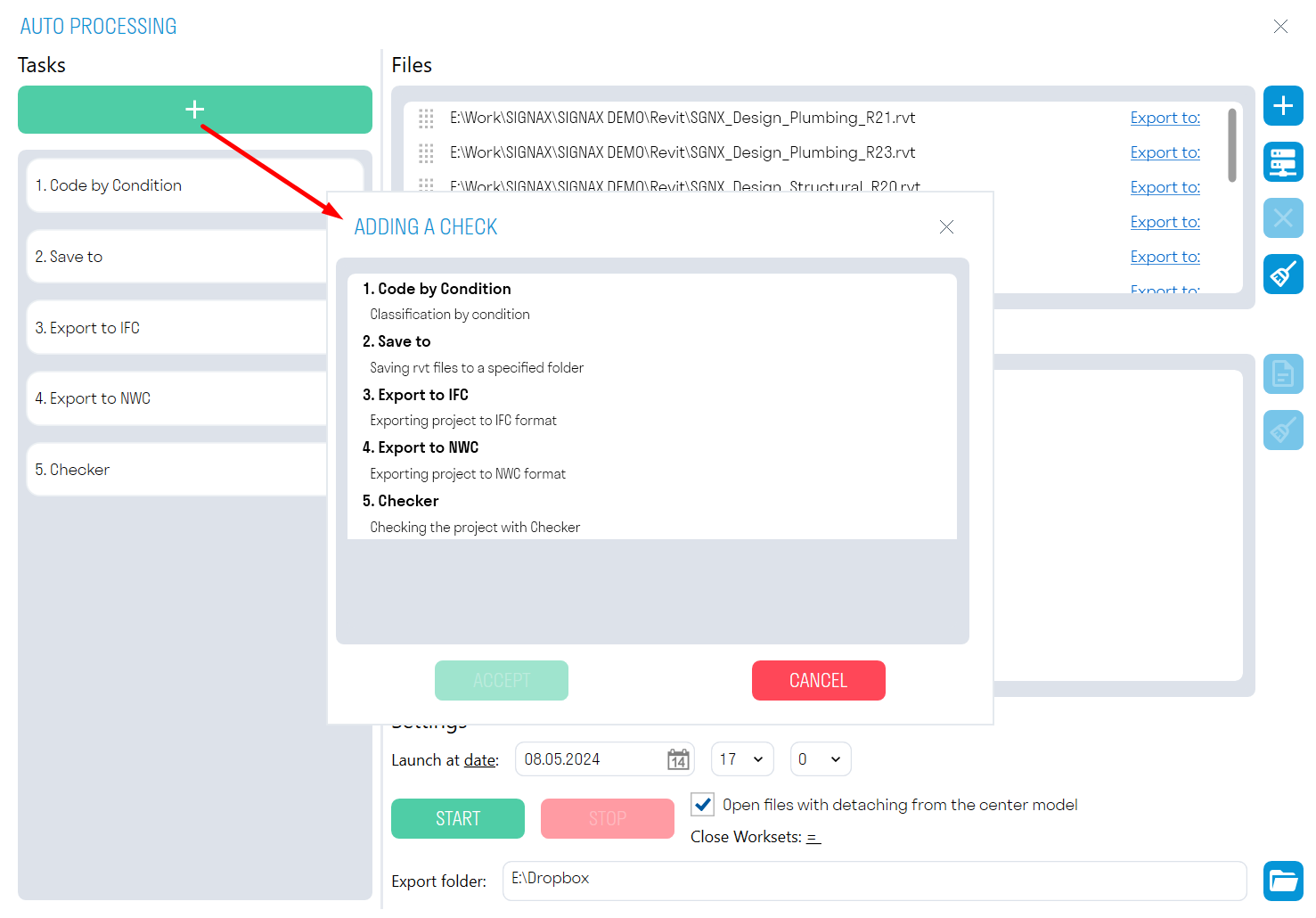The image size is (1316, 918).
Task: Close the Auto Processing window
Action: pyautogui.click(x=1280, y=27)
